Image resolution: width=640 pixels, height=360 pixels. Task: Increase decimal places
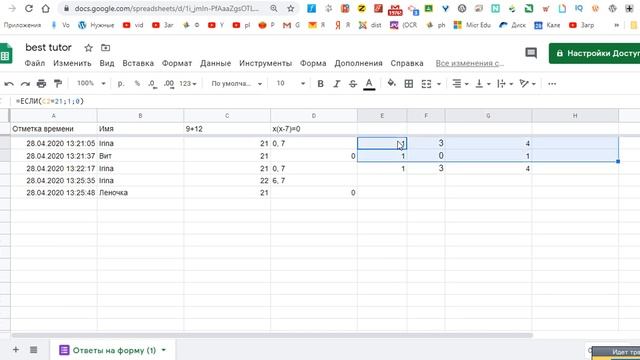[169, 84]
